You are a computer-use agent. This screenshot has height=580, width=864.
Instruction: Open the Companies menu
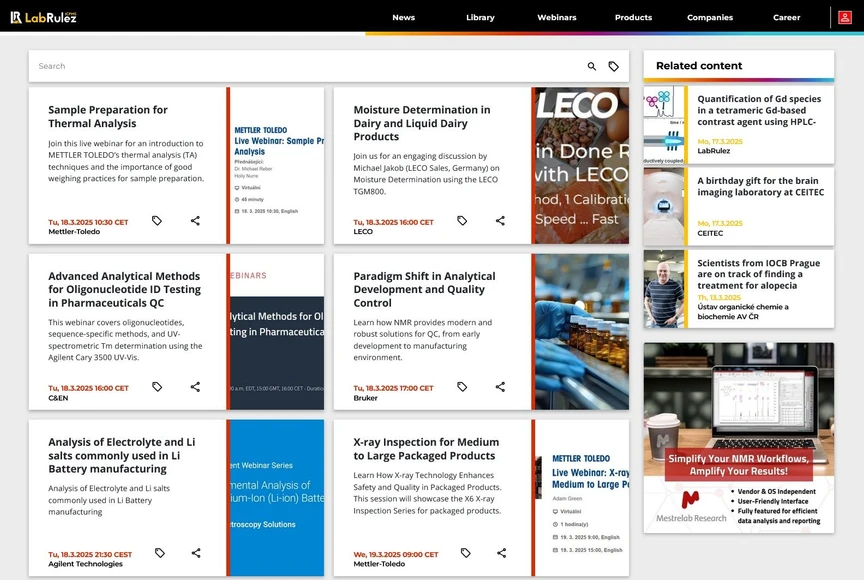710,18
